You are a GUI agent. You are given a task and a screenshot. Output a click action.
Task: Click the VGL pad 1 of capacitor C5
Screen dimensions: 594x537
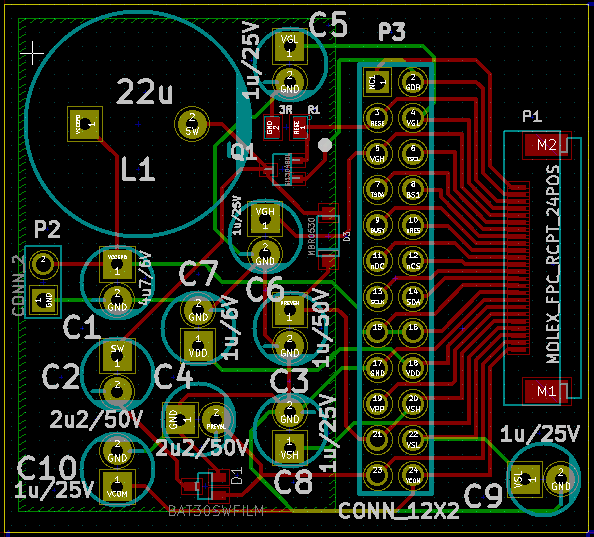(x=289, y=46)
